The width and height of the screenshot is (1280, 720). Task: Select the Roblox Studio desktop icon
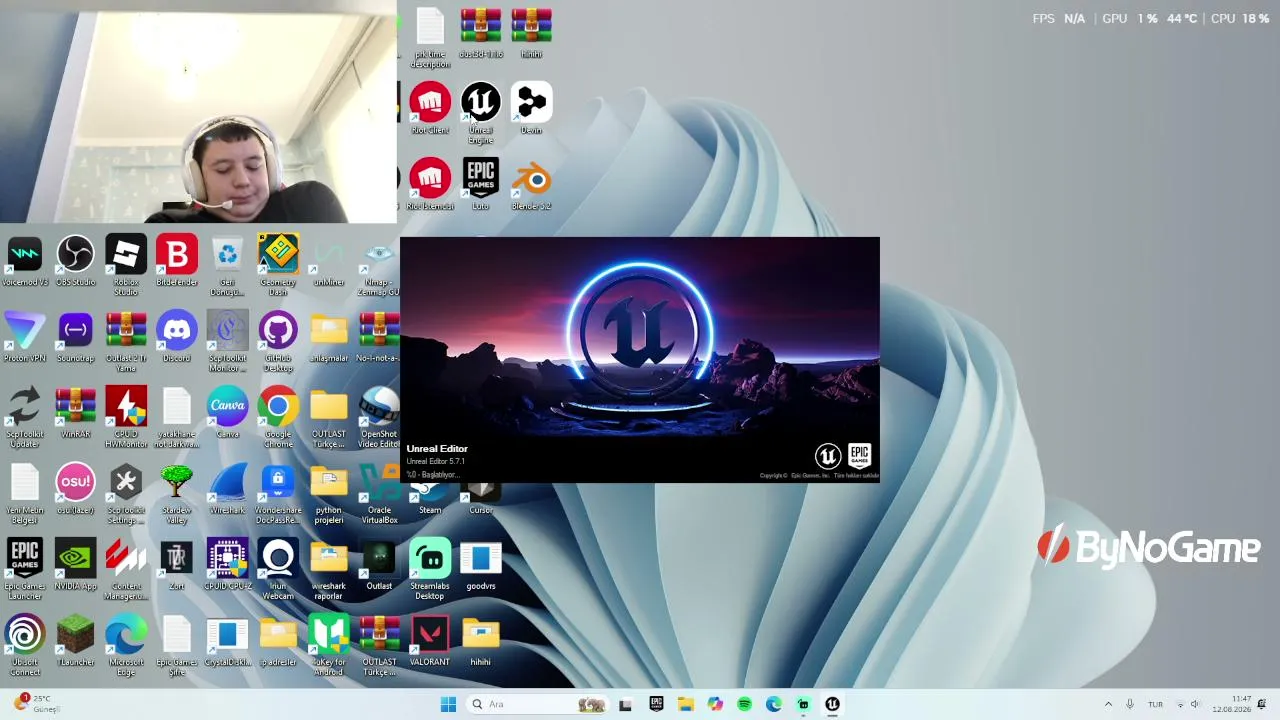(126, 266)
